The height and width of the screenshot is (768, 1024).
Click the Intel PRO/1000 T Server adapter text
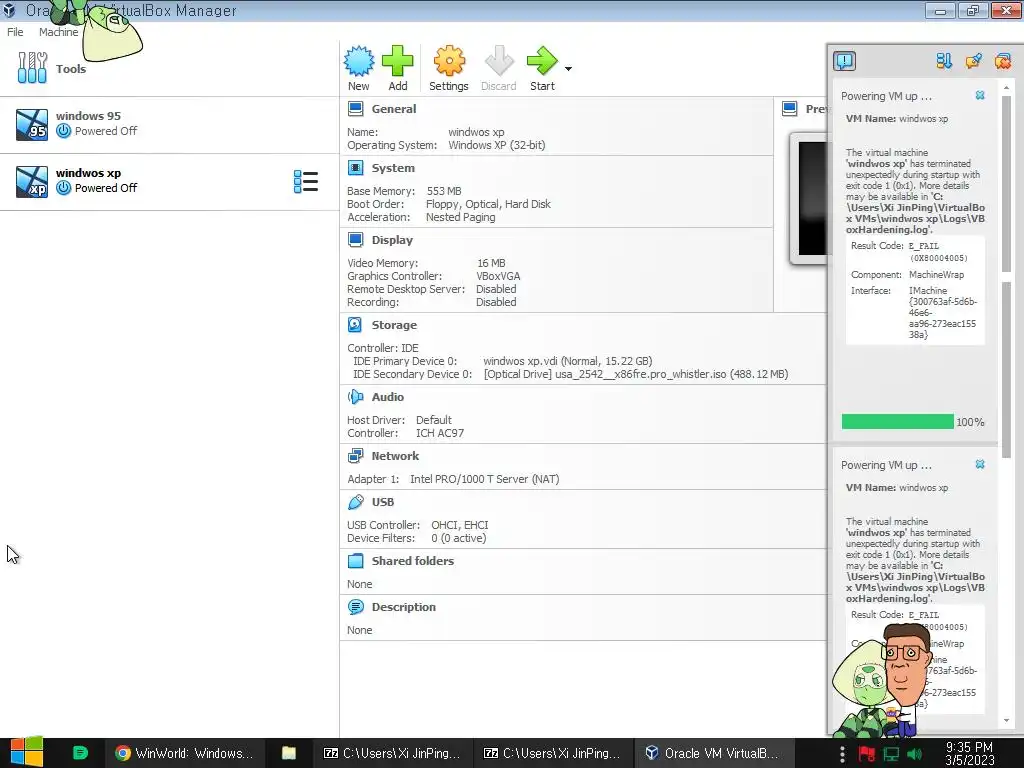(x=485, y=479)
